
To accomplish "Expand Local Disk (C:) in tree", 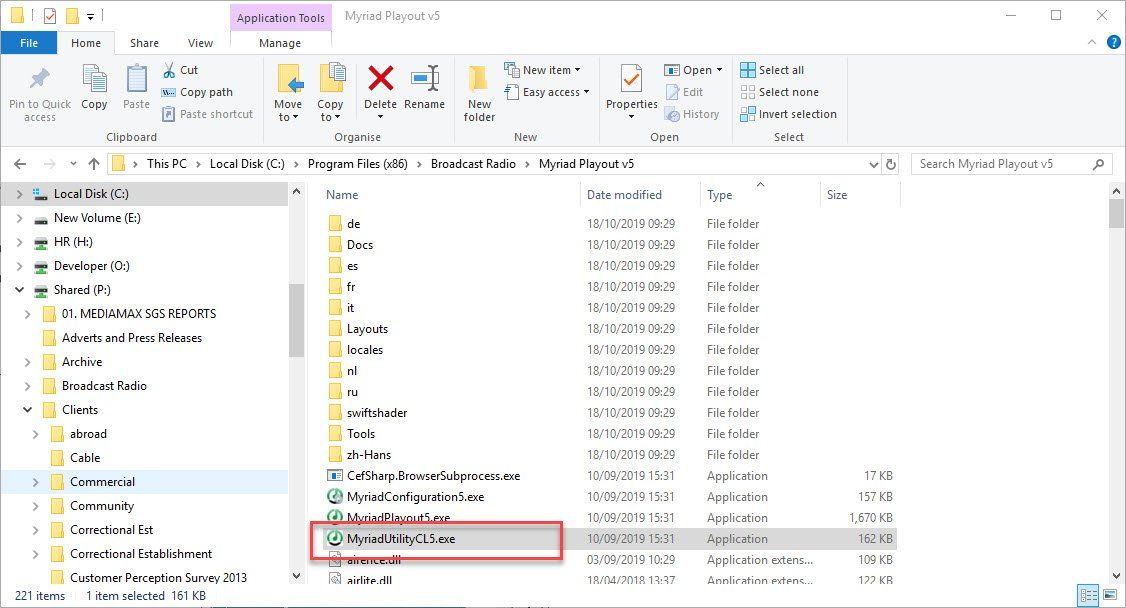I will (x=19, y=194).
